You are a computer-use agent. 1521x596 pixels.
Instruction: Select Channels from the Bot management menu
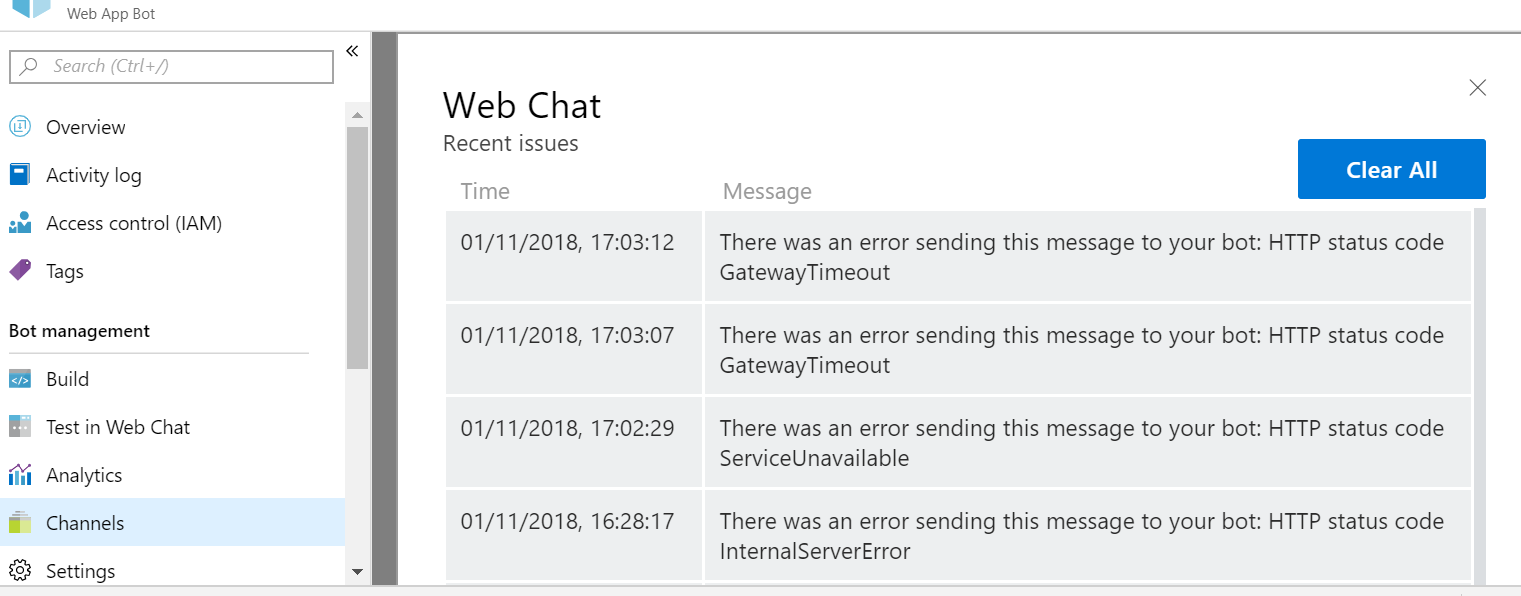click(x=85, y=523)
